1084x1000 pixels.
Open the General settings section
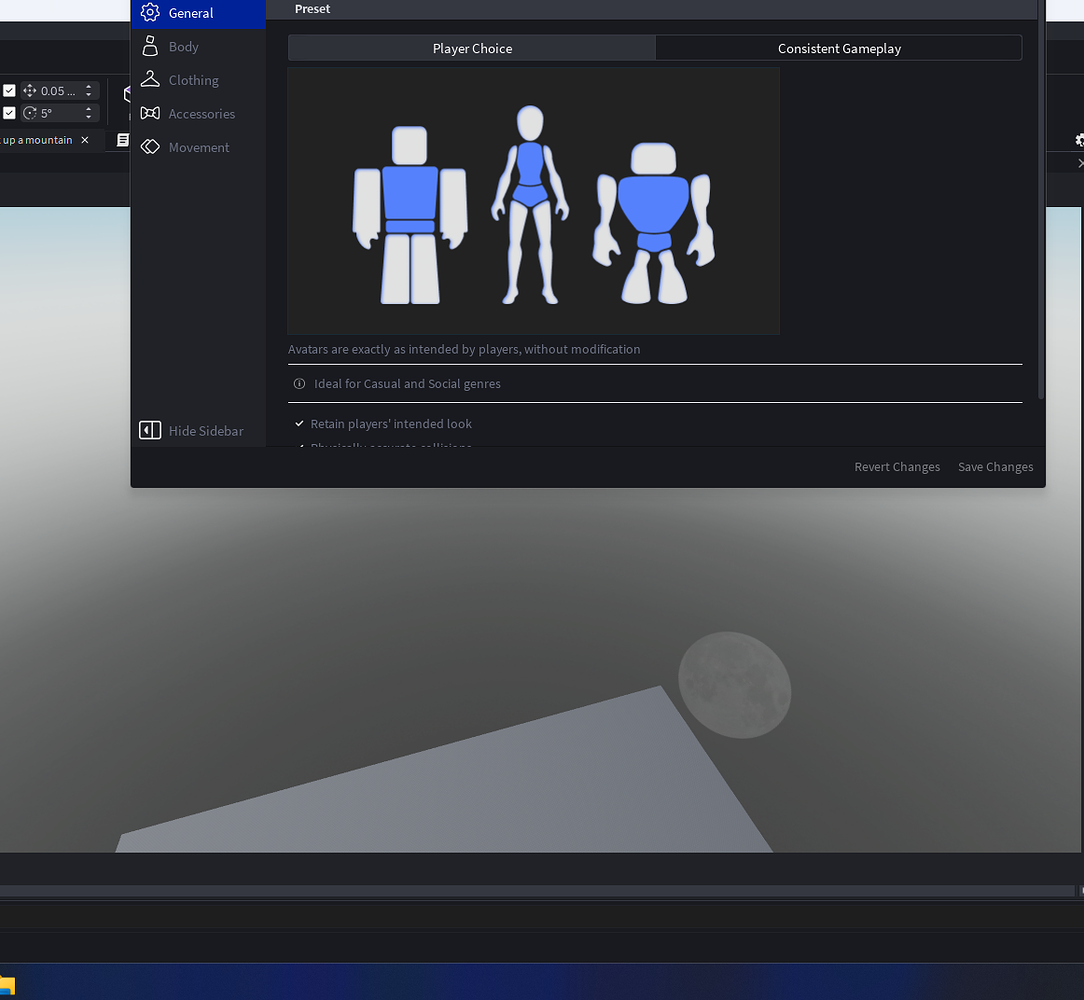coord(198,13)
